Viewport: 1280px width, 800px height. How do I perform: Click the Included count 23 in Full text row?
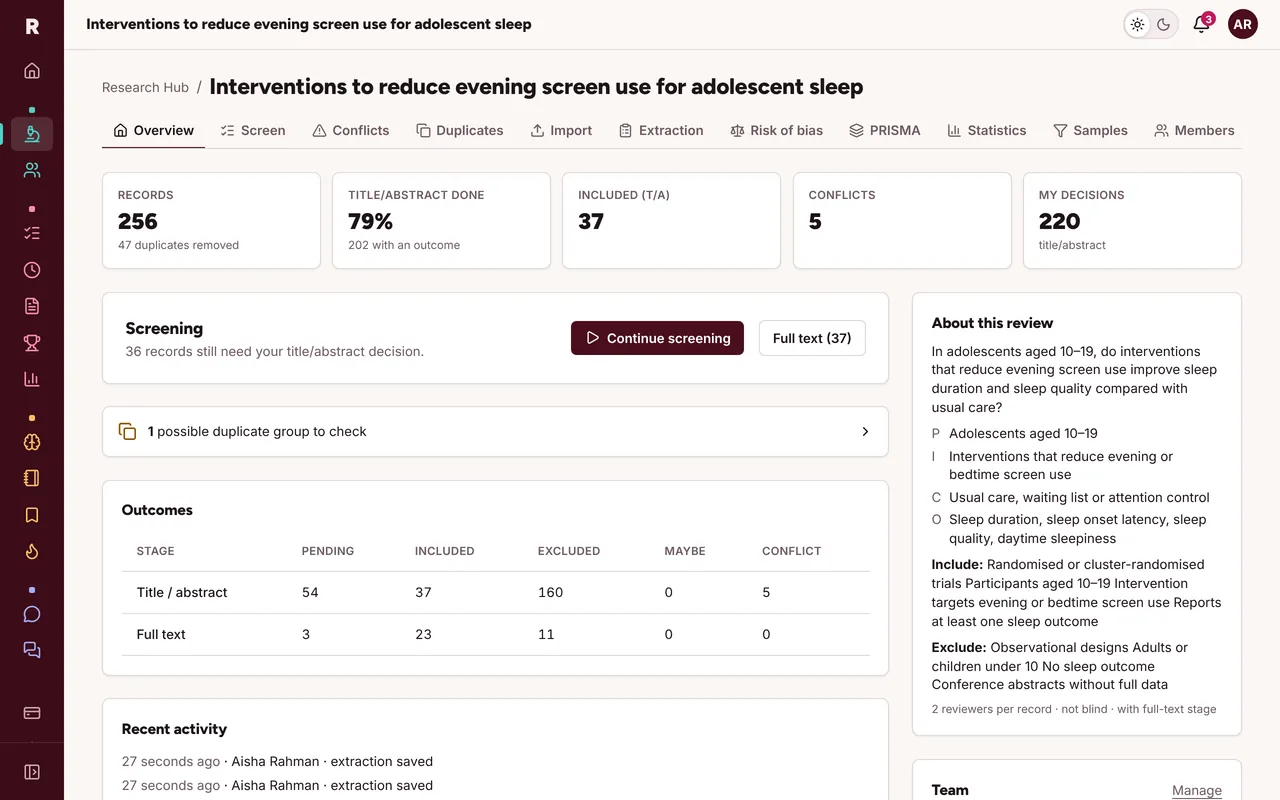tap(423, 635)
